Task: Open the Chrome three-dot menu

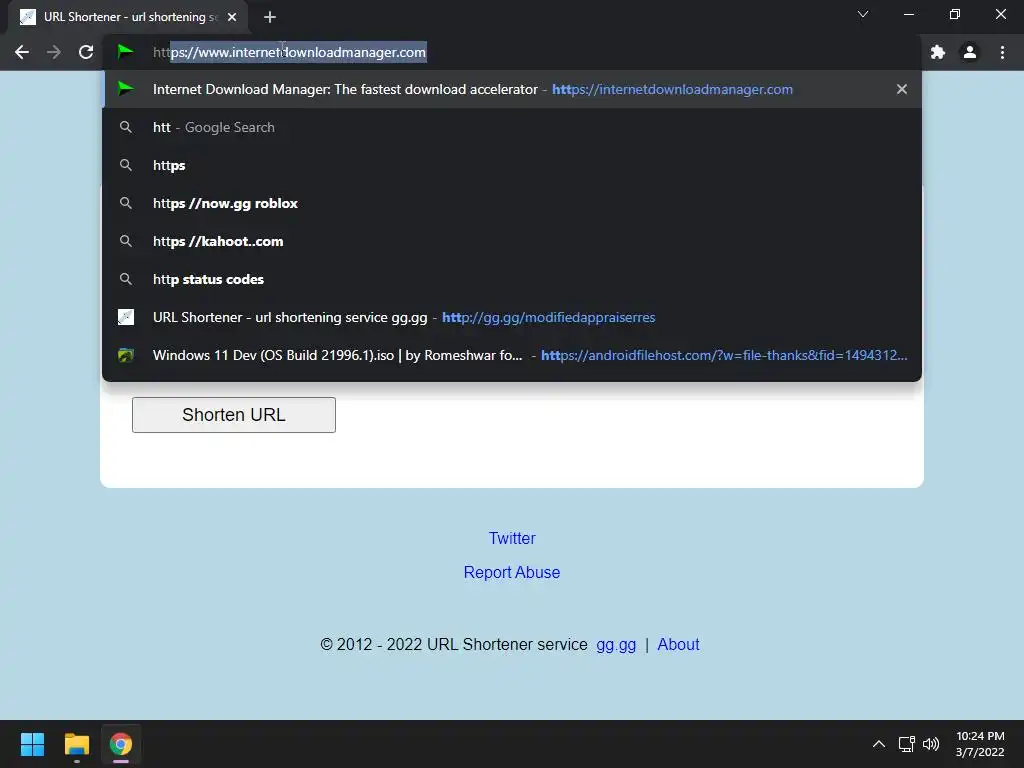Action: 1002,52
